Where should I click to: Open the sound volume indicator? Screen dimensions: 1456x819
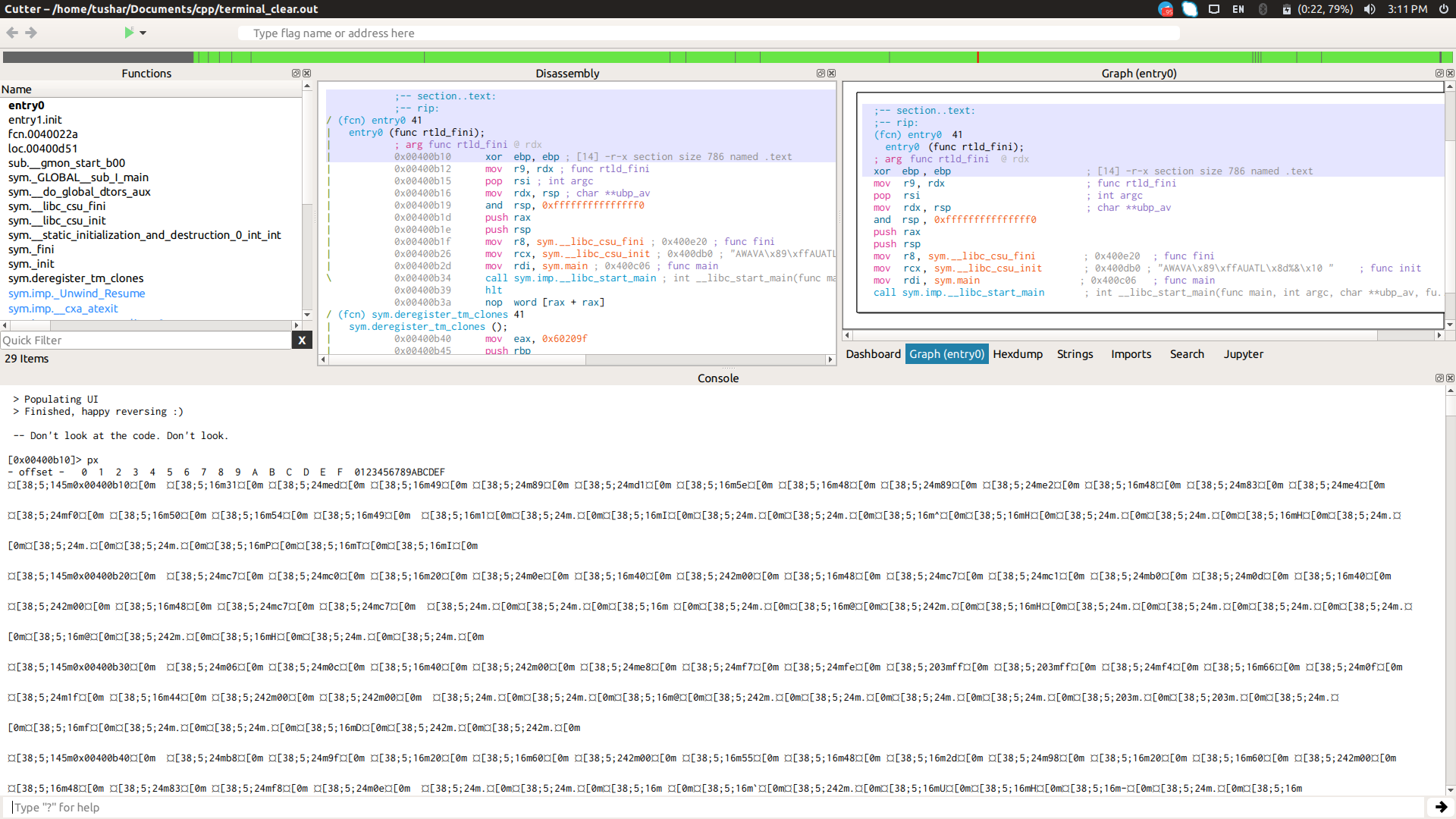coord(1370,9)
